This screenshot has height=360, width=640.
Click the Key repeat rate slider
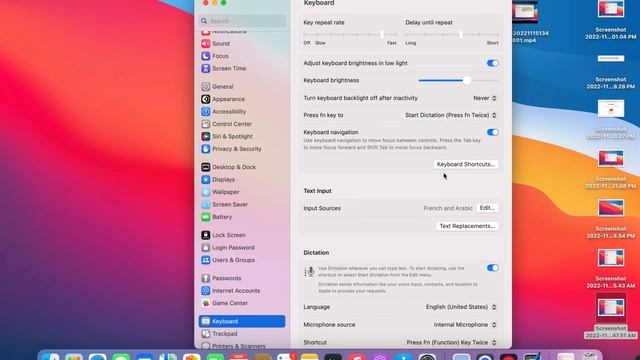[350, 35]
